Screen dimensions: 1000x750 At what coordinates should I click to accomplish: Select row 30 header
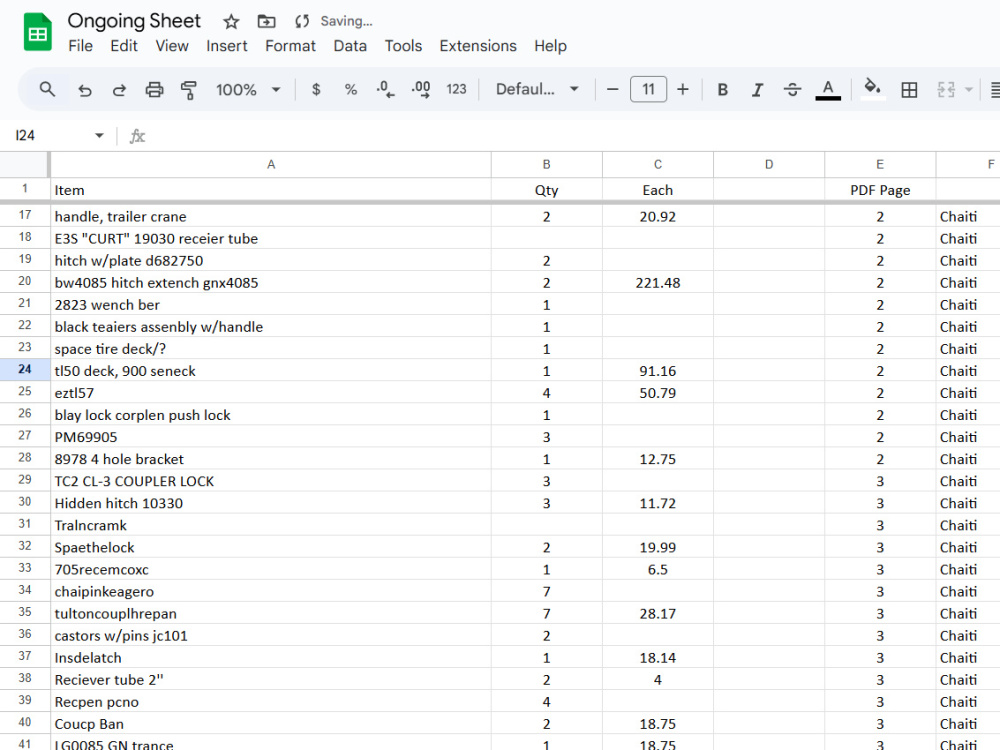point(25,502)
